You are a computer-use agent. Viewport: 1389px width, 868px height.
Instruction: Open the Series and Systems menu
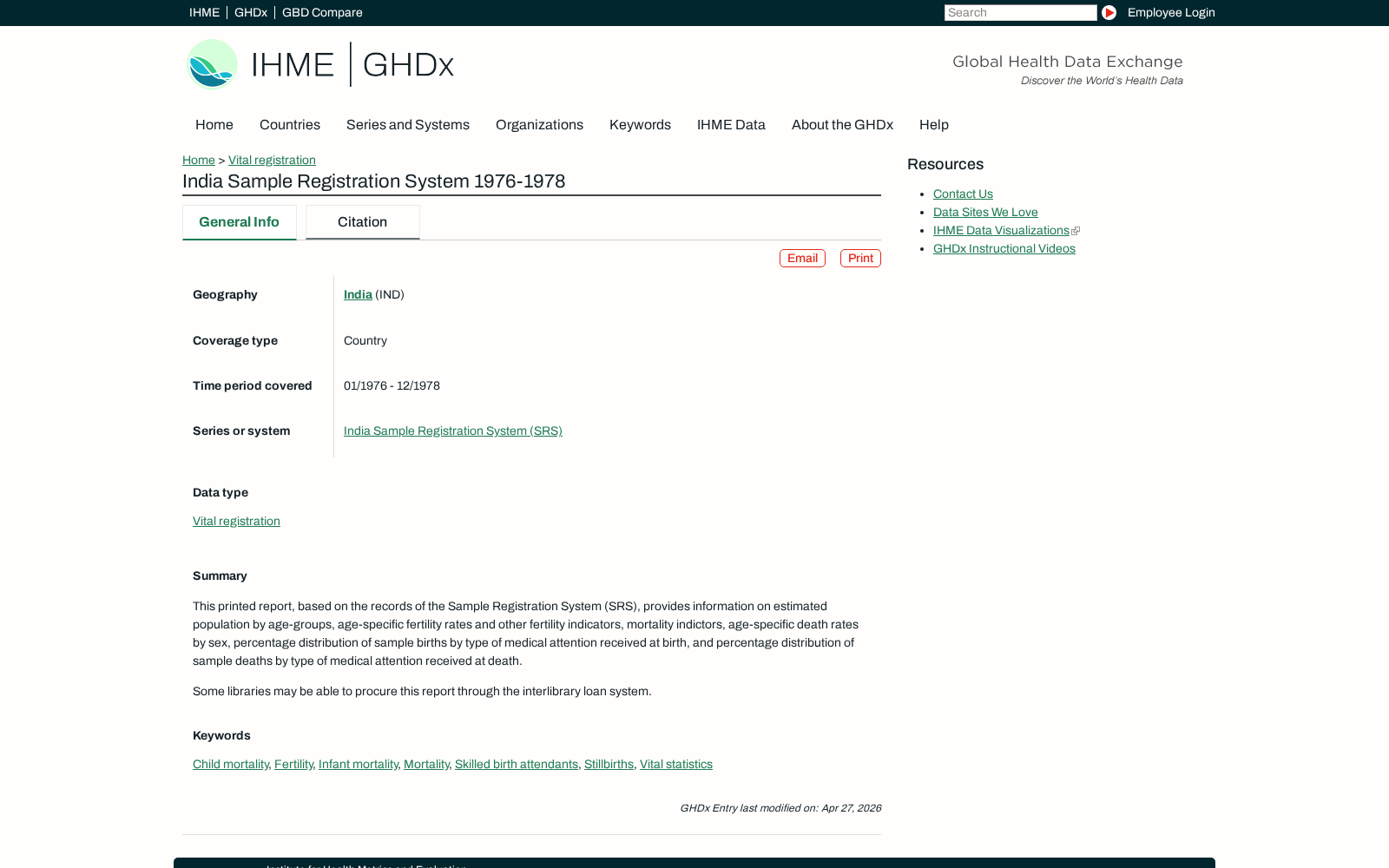(408, 125)
